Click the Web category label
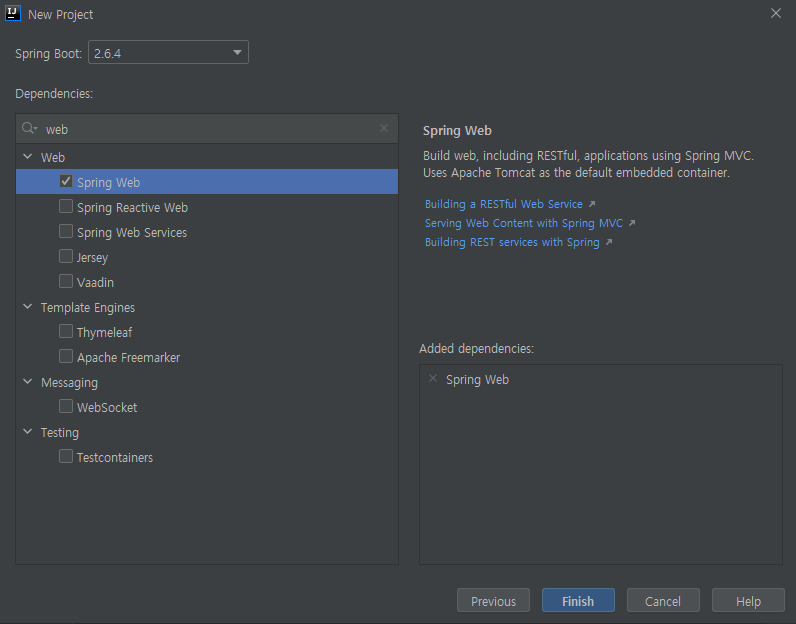 [x=53, y=157]
